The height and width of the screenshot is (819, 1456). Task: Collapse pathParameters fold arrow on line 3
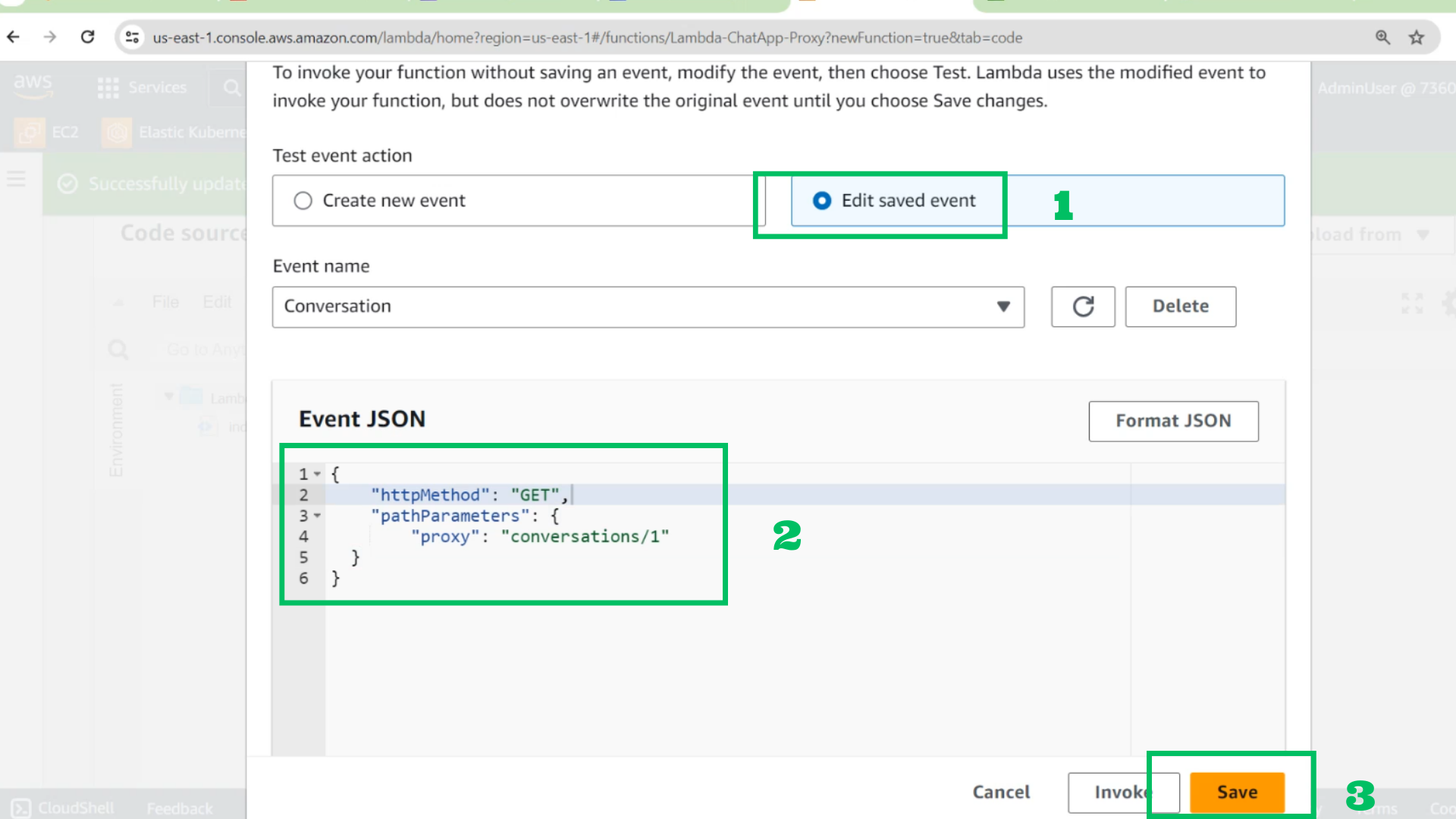[x=318, y=516]
